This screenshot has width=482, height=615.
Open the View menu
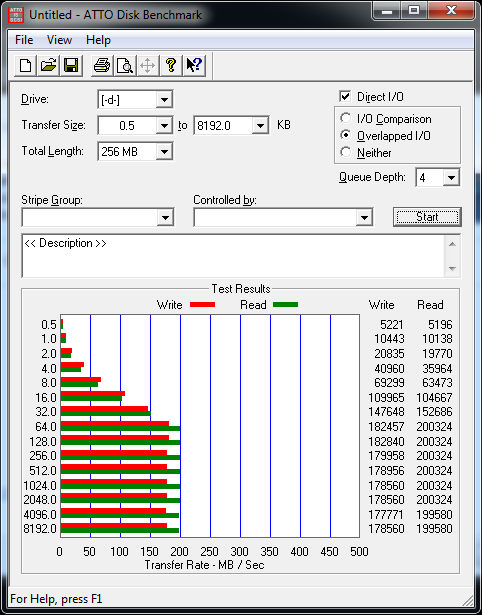[59, 40]
